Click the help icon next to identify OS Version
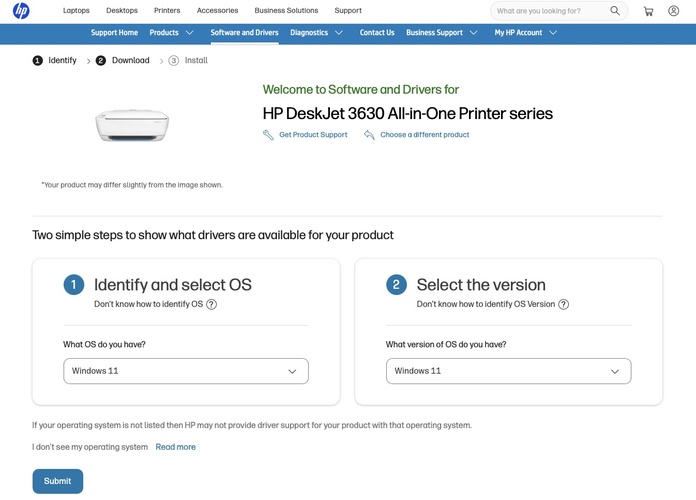Screen dimensions: 696x500 point(563,304)
